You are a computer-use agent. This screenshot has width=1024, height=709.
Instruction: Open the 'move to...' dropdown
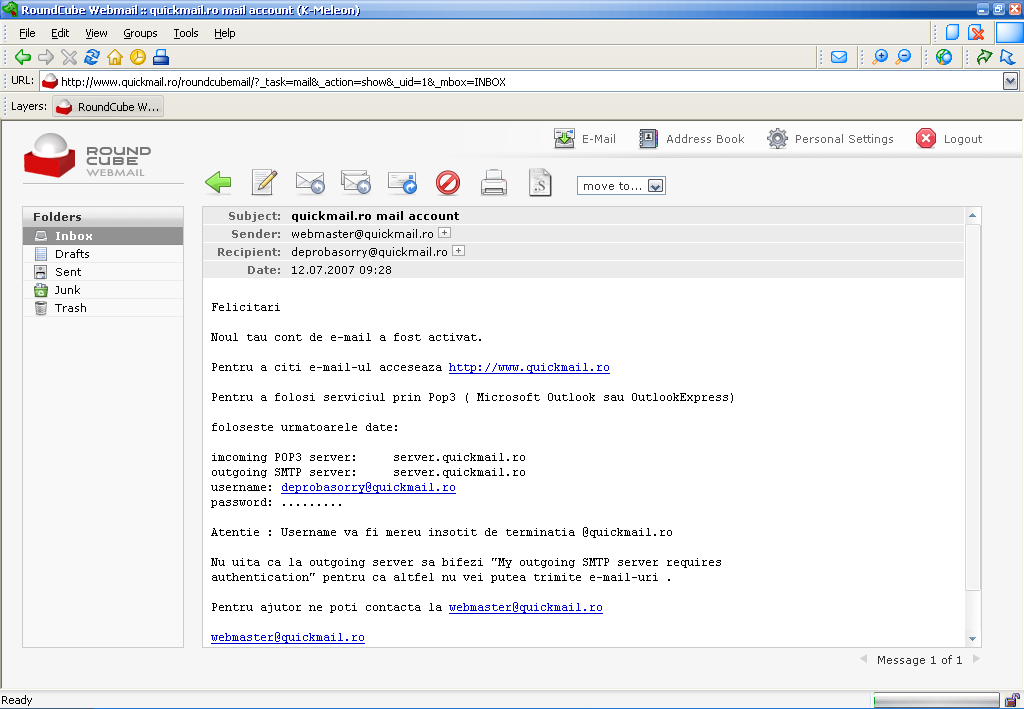pos(621,186)
